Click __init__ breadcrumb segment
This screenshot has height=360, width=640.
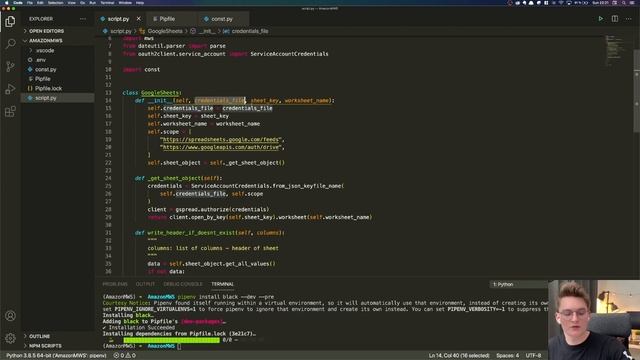click(x=207, y=31)
